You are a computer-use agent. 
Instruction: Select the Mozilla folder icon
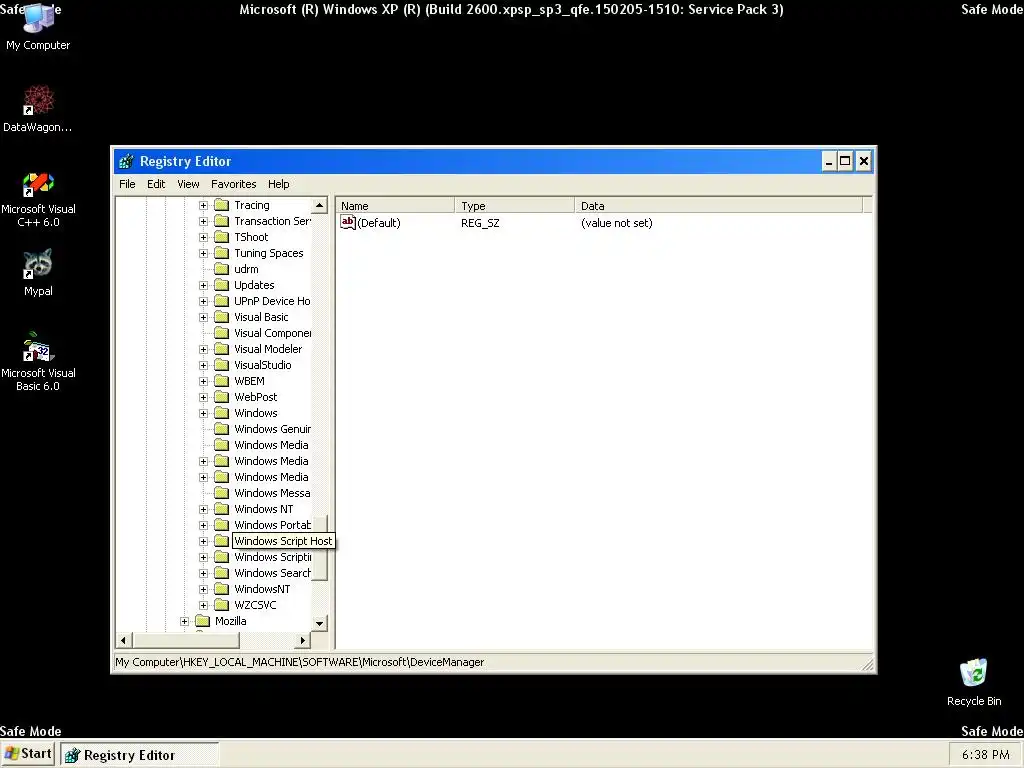click(x=202, y=621)
